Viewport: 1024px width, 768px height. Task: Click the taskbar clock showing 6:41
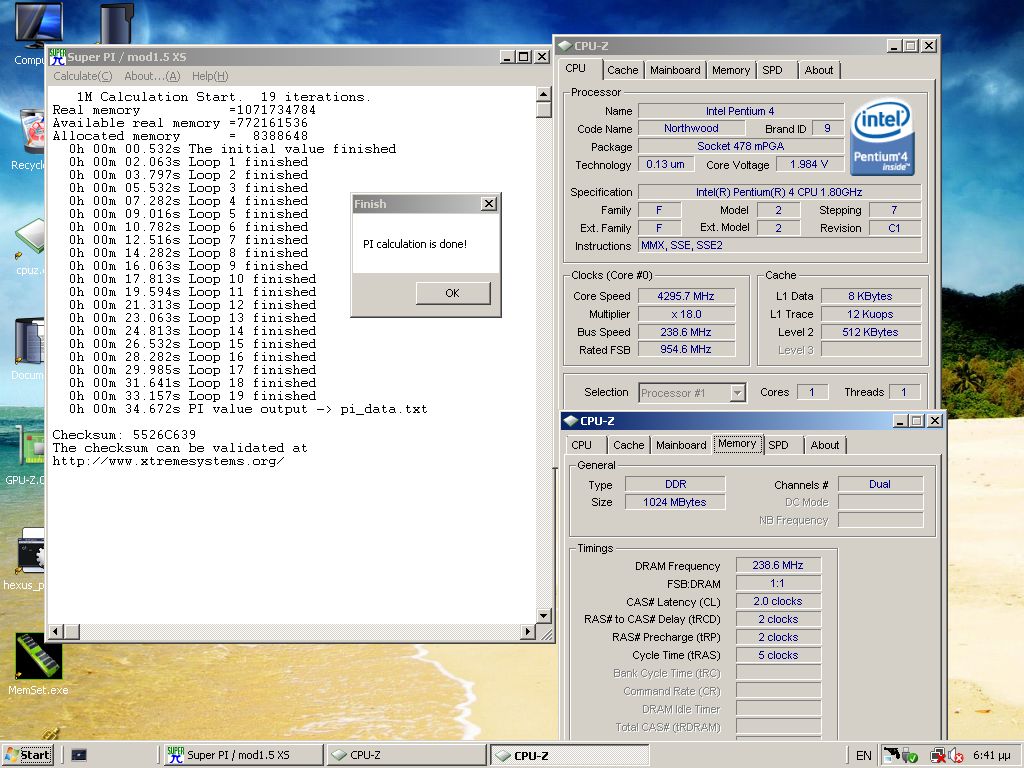[991, 756]
